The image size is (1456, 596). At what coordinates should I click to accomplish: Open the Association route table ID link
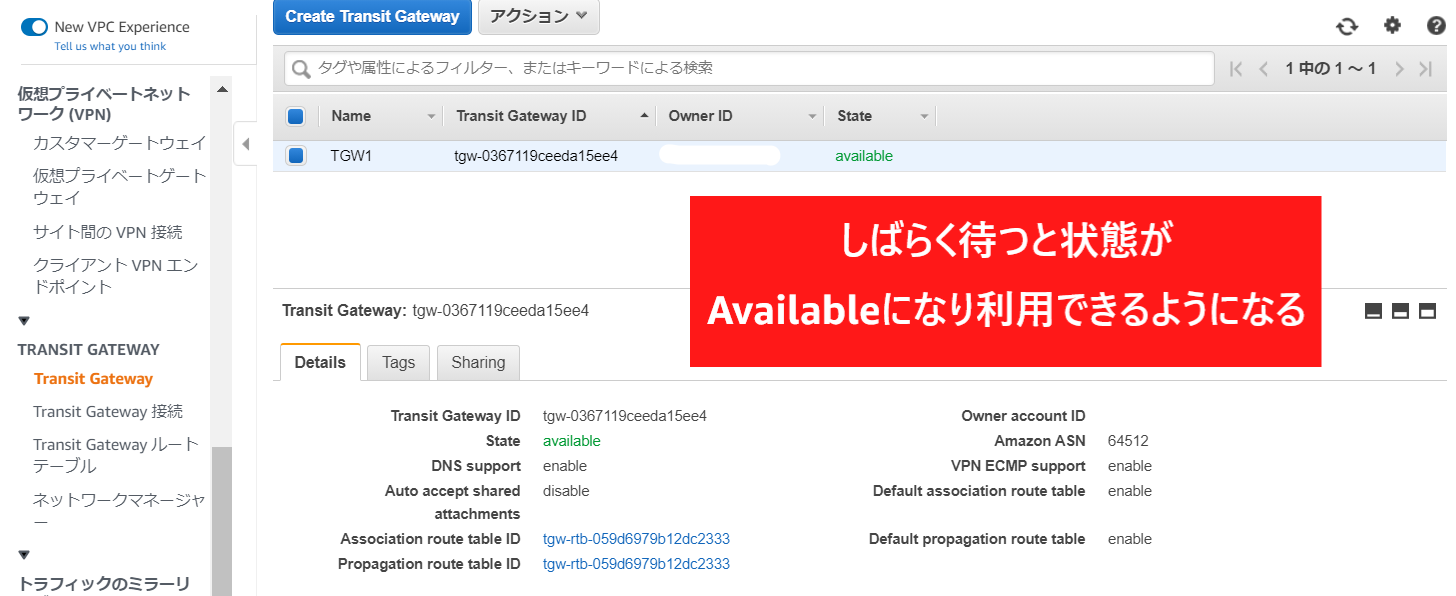tap(636, 539)
